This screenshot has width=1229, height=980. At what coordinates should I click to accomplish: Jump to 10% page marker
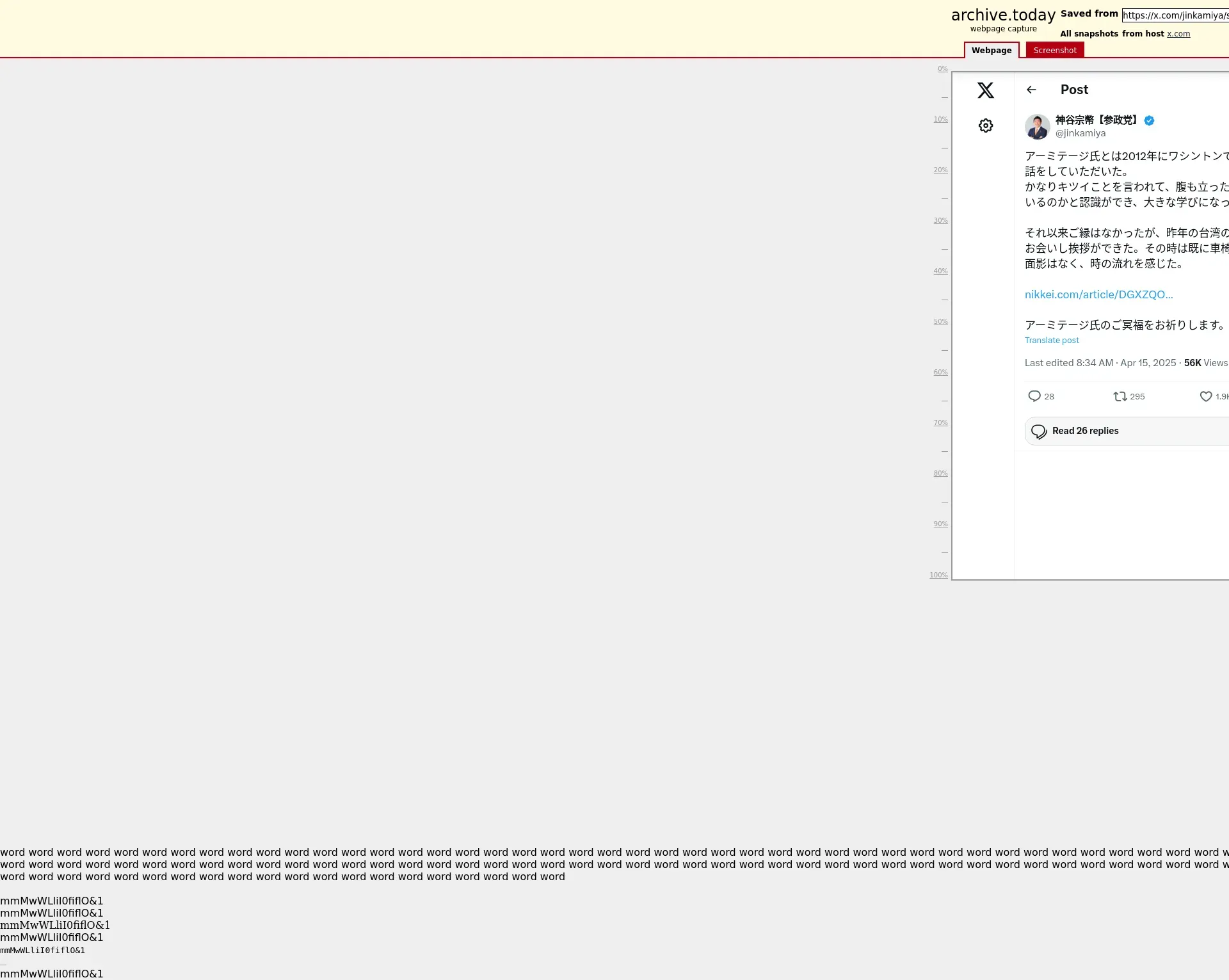(940, 120)
